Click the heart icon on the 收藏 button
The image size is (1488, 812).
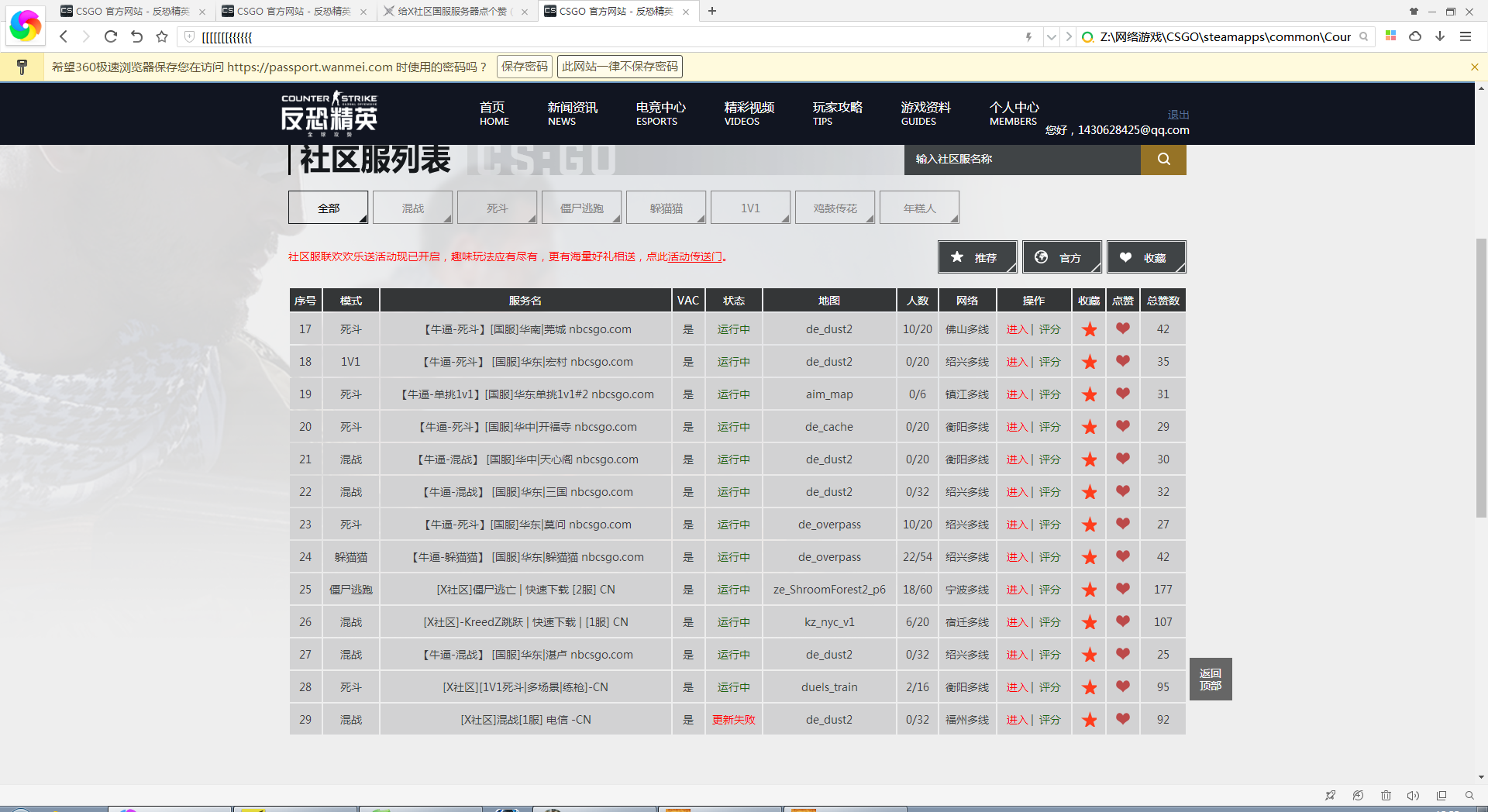click(x=1126, y=256)
